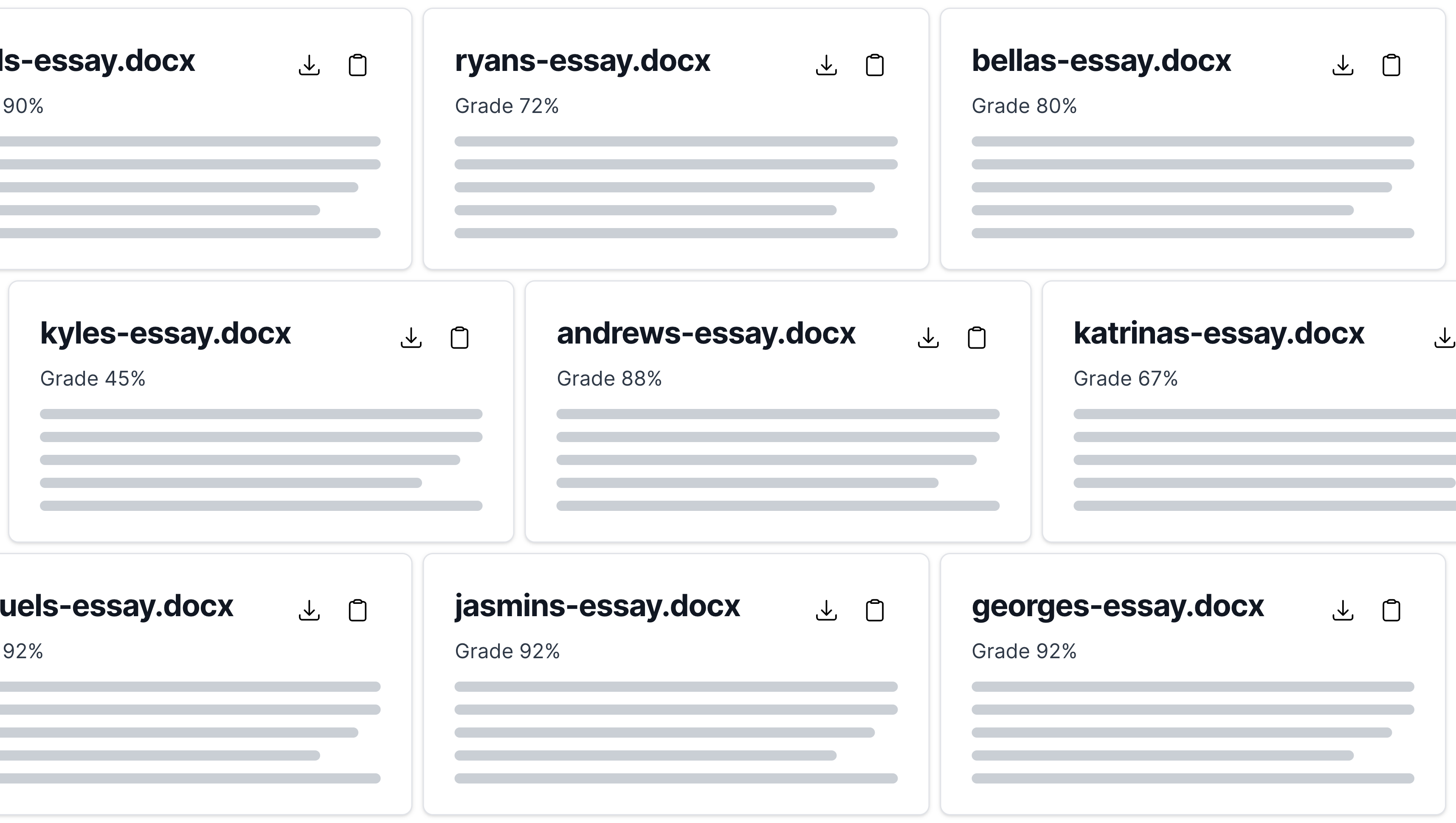Select the jasmins-essay.docx card title
This screenshot has width=1456, height=823.
pos(597,606)
